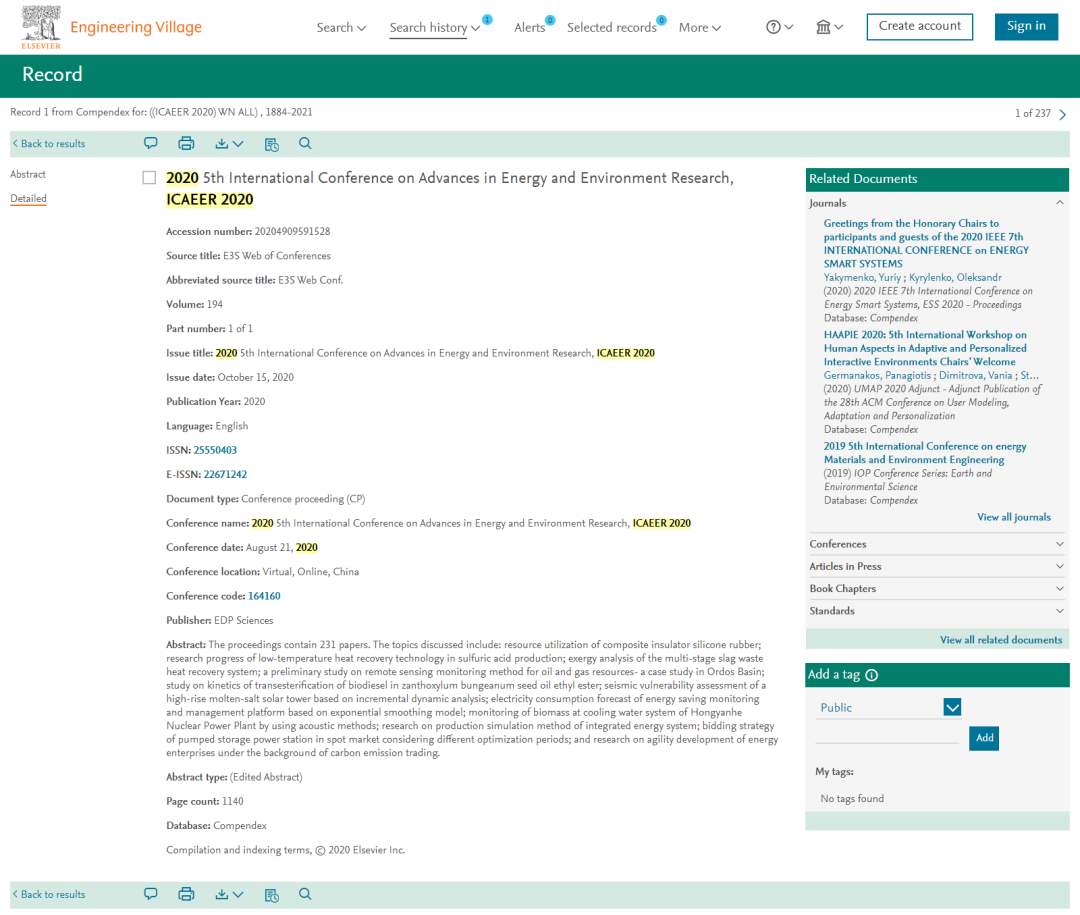1080x915 pixels.
Task: Click the speech-bubble icon below the abstract
Action: [150, 894]
